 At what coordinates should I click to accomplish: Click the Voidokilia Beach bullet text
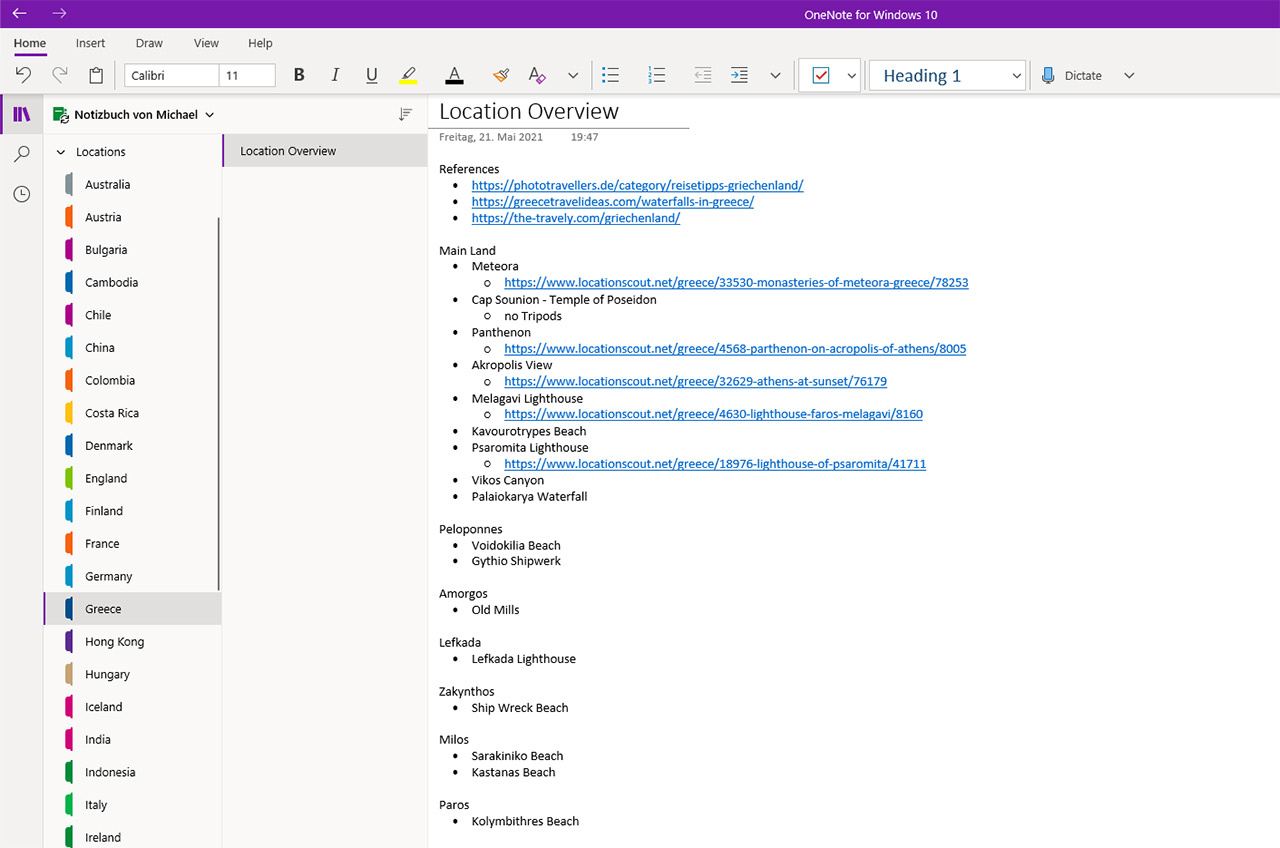pyautogui.click(x=516, y=546)
